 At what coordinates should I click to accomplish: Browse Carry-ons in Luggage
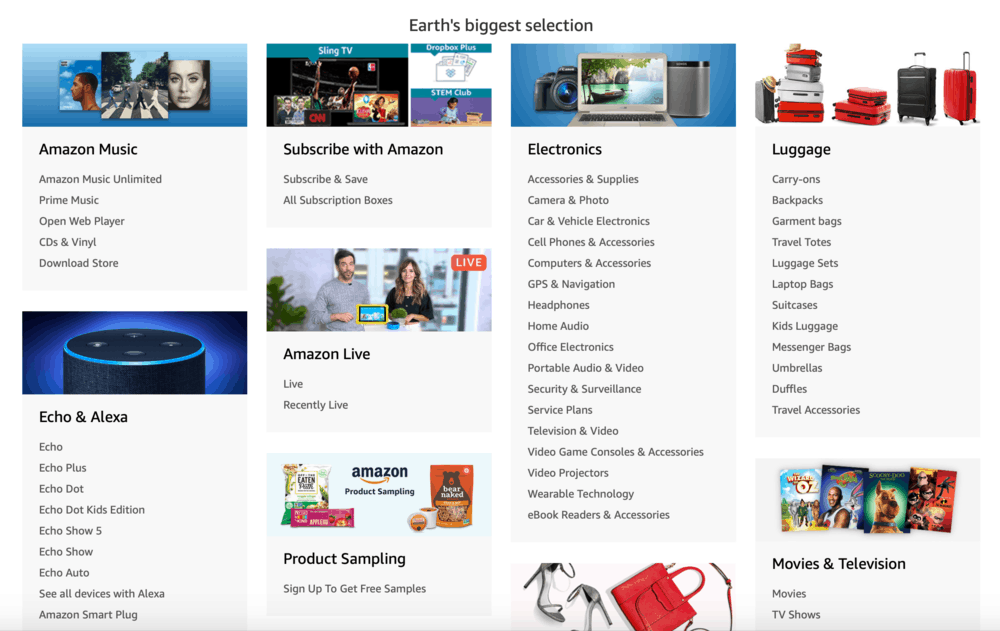(796, 178)
